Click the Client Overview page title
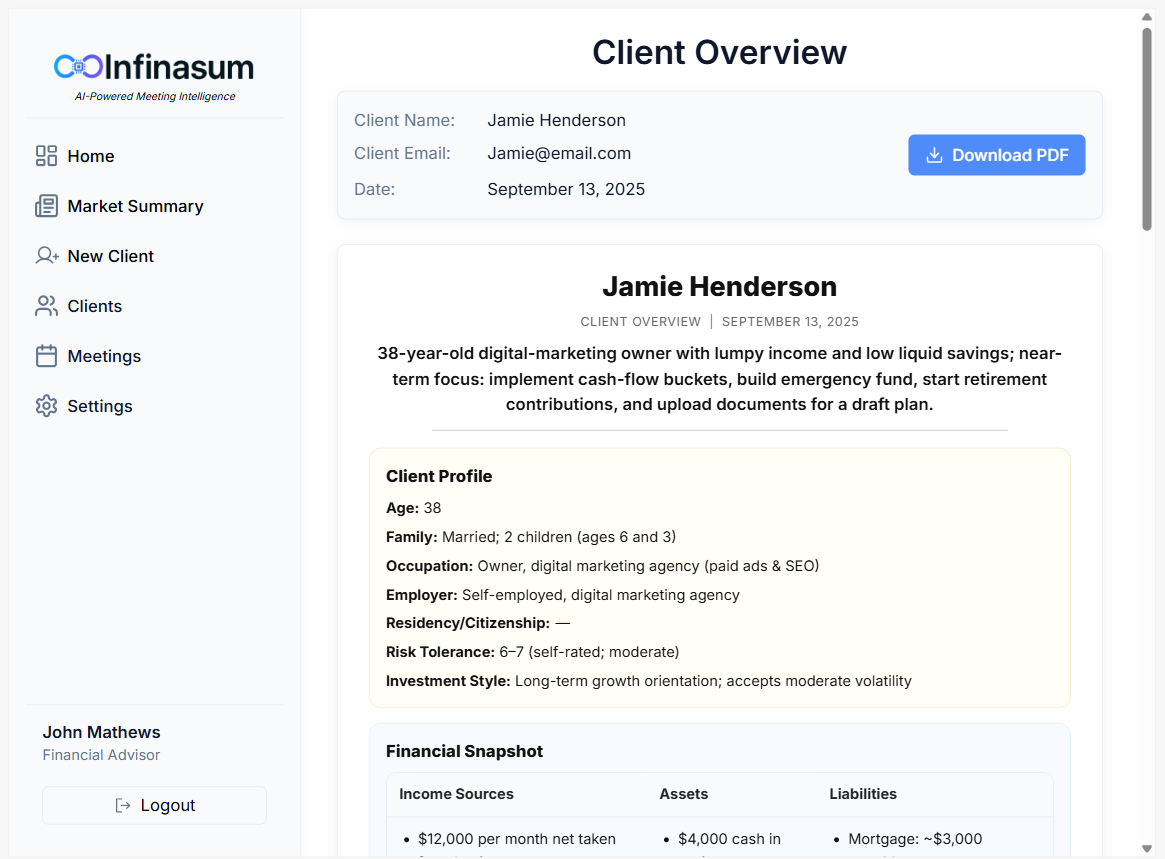This screenshot has width=1165, height=859. tap(719, 53)
